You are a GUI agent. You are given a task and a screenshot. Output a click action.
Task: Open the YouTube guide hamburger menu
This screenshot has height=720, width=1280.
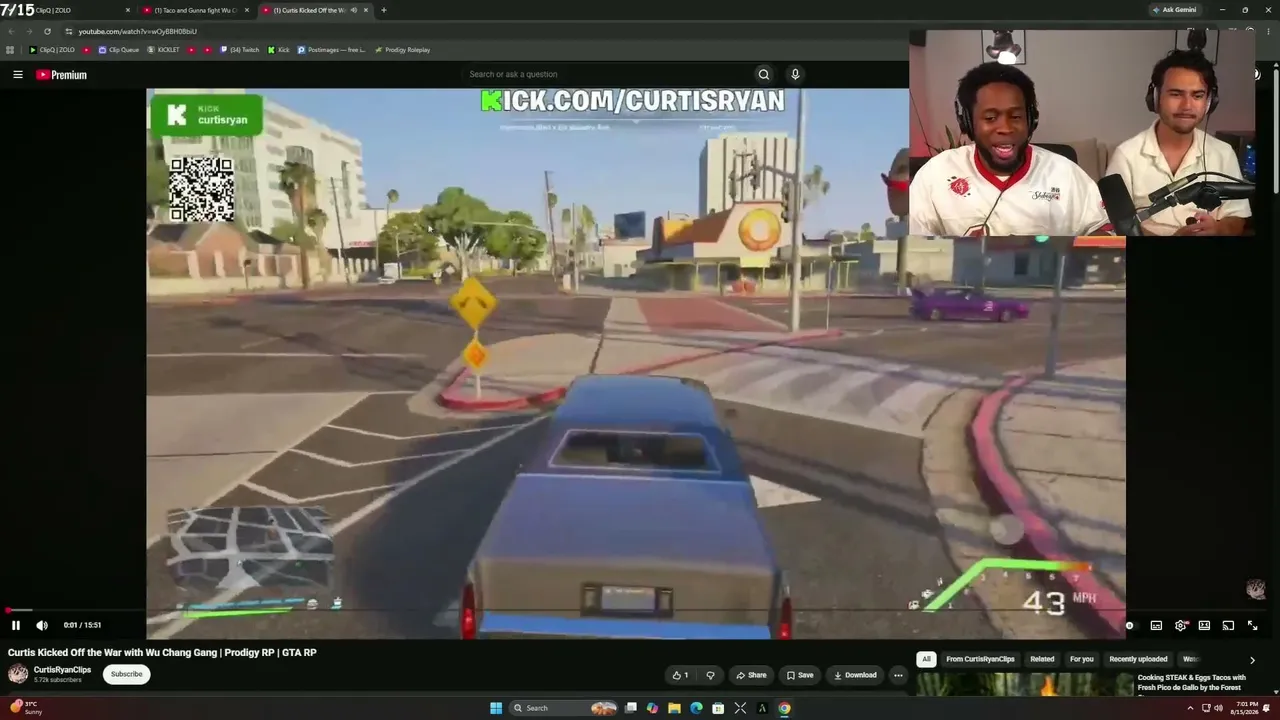pos(17,74)
